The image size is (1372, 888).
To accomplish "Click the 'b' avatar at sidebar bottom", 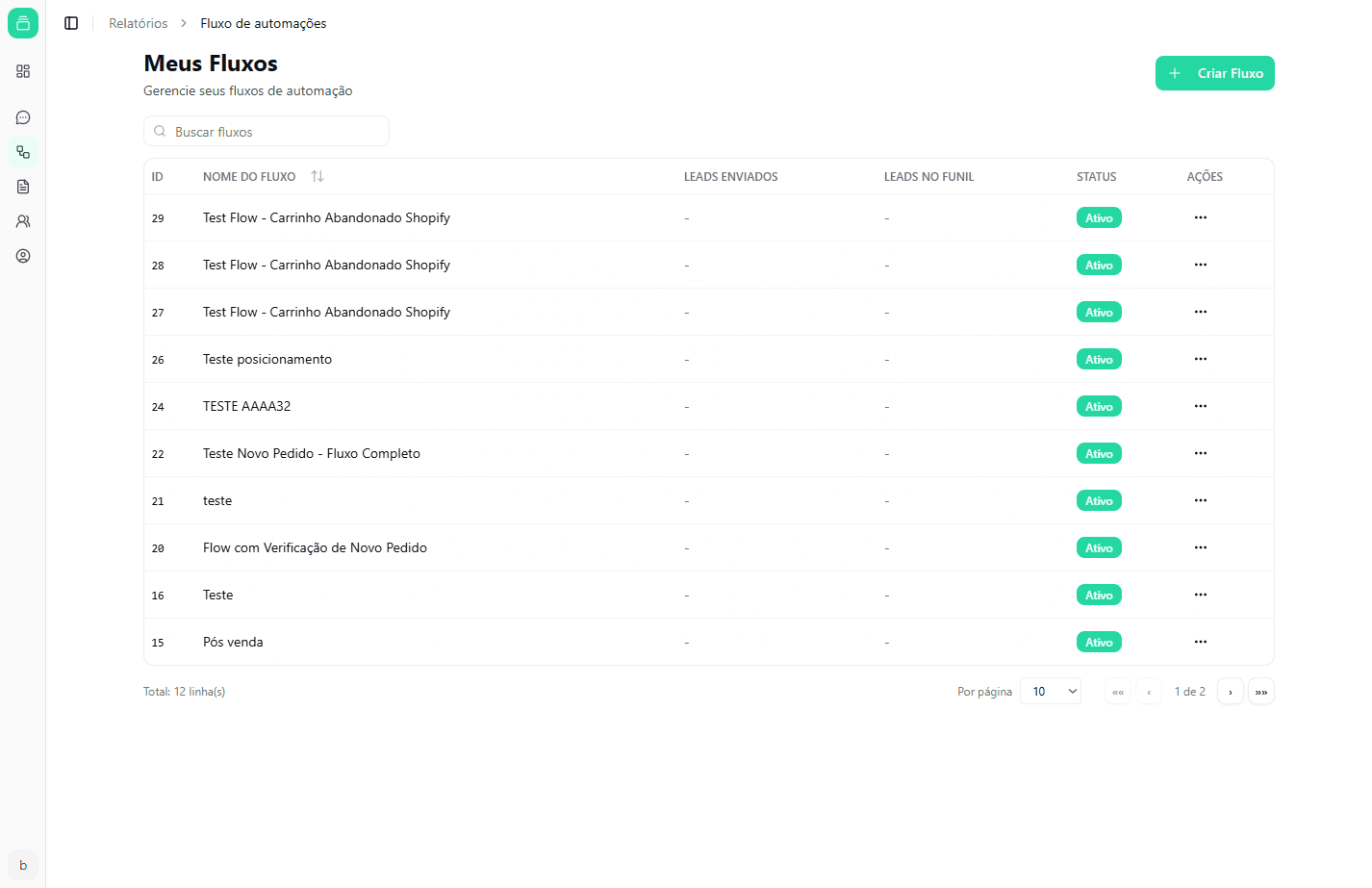I will 23,865.
